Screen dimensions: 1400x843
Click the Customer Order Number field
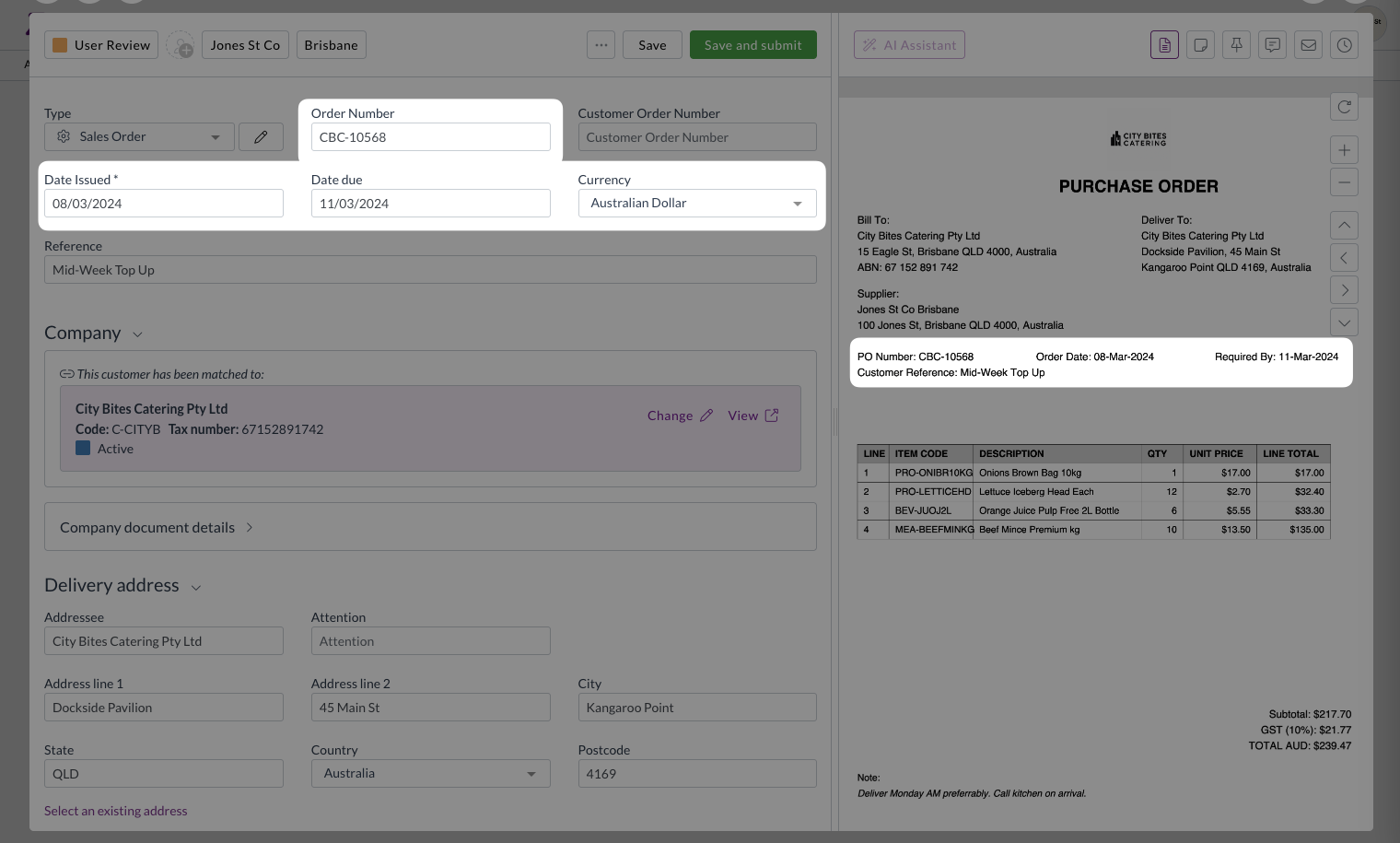(x=697, y=136)
